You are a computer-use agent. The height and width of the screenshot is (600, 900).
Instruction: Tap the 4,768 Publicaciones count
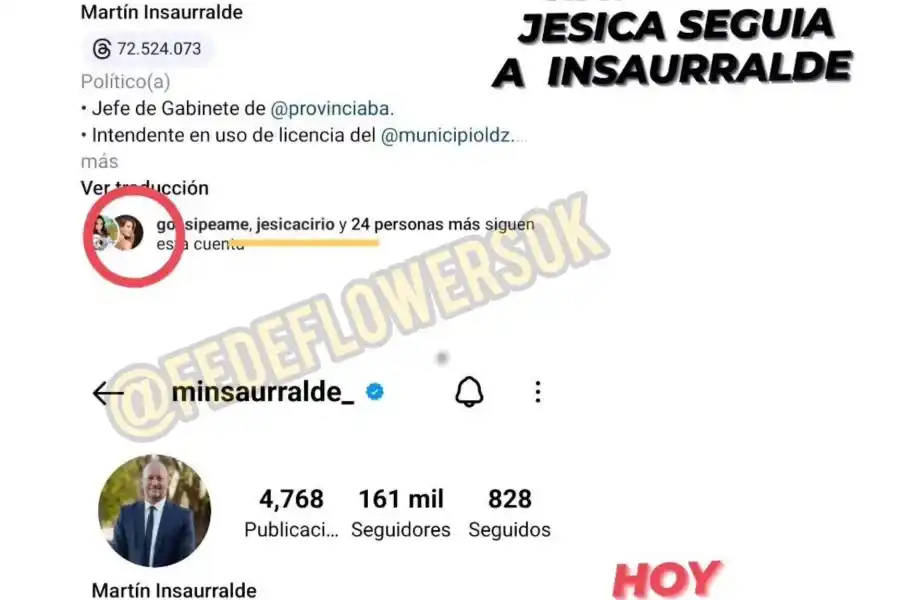coord(291,513)
